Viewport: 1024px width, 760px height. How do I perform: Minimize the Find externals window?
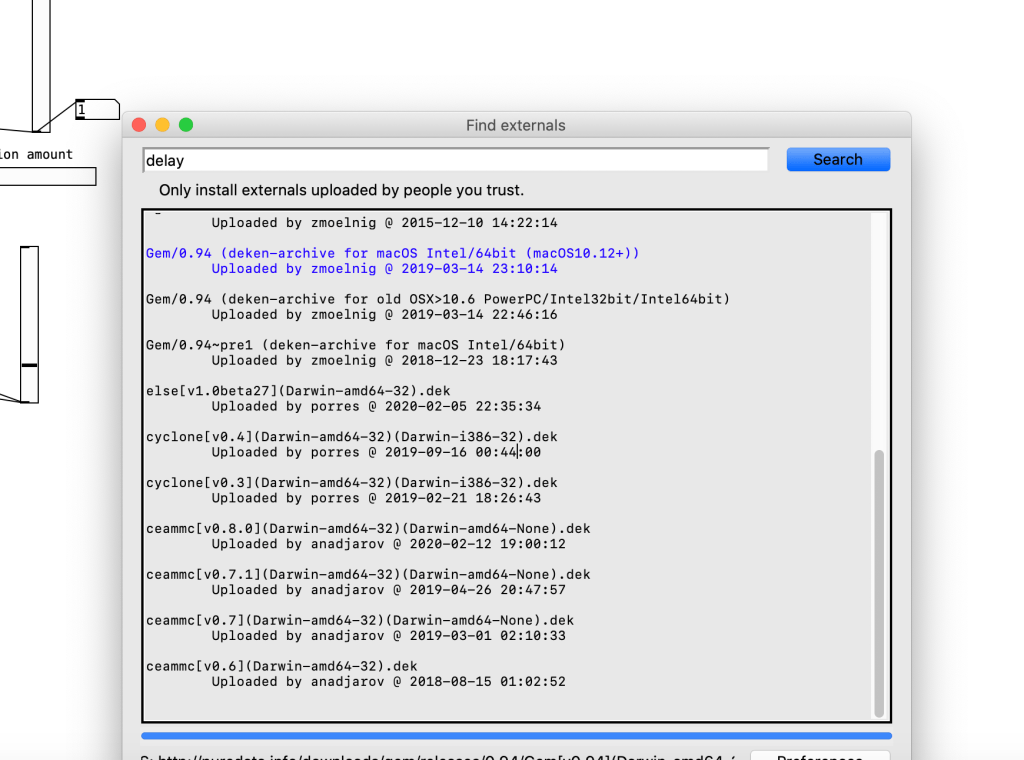click(x=162, y=125)
